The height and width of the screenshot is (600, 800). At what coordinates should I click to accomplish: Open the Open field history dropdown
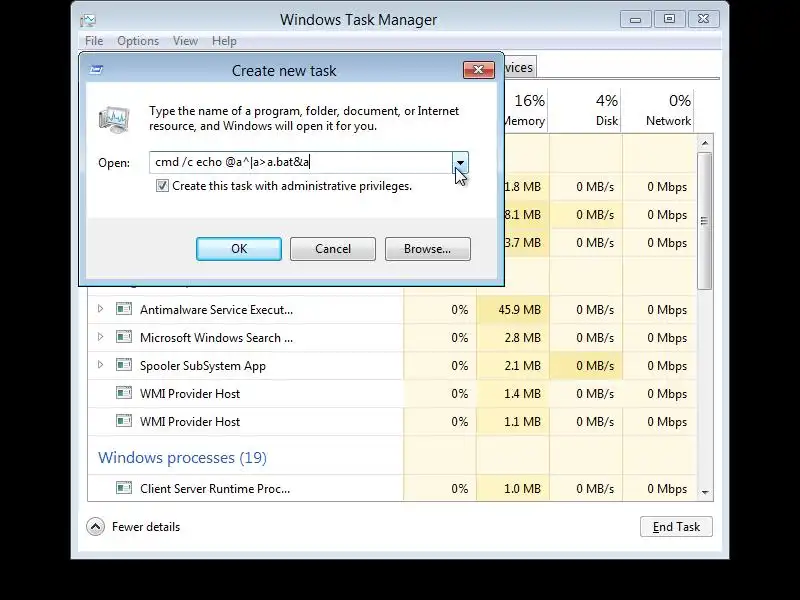tap(460, 163)
